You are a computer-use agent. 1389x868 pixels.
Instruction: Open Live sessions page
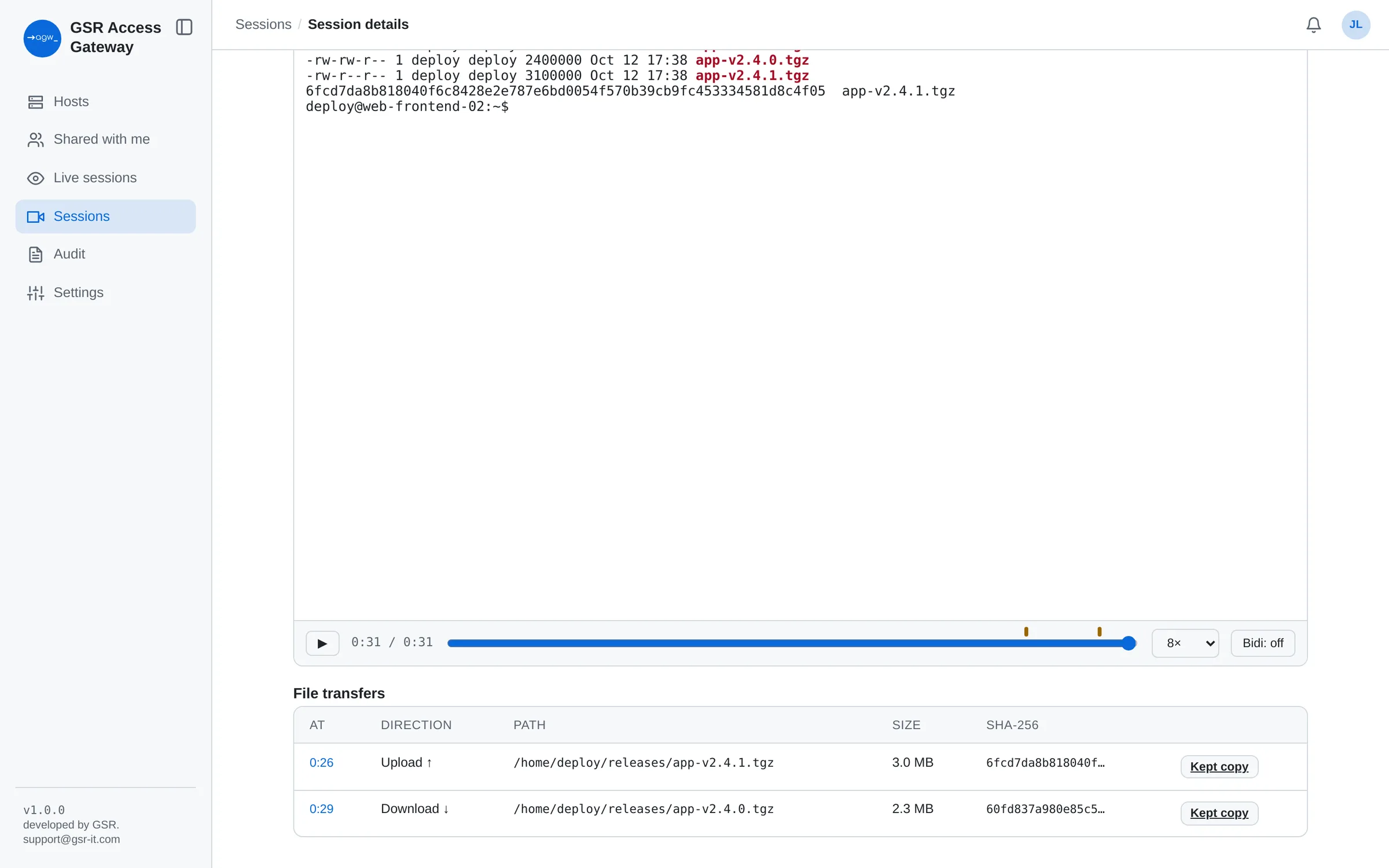pos(105,178)
